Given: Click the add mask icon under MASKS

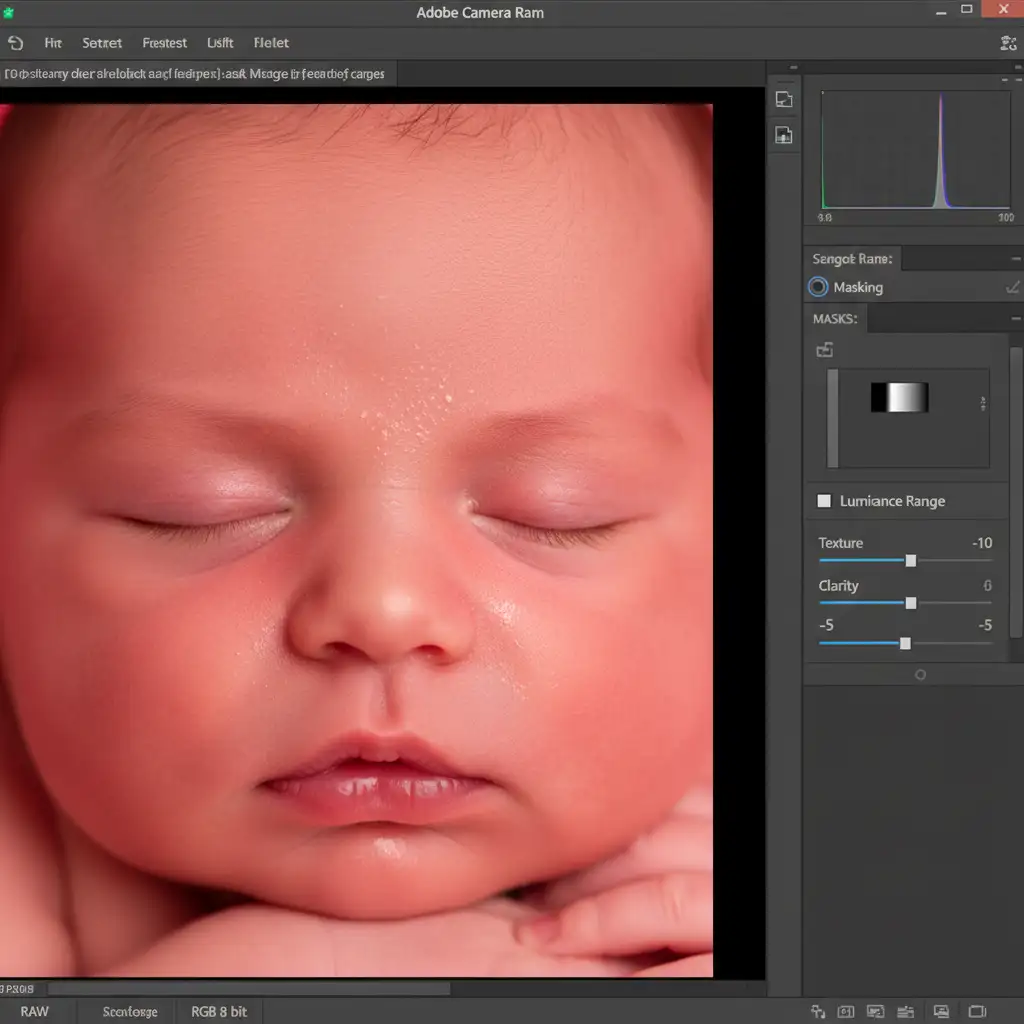Looking at the screenshot, I should click(825, 350).
